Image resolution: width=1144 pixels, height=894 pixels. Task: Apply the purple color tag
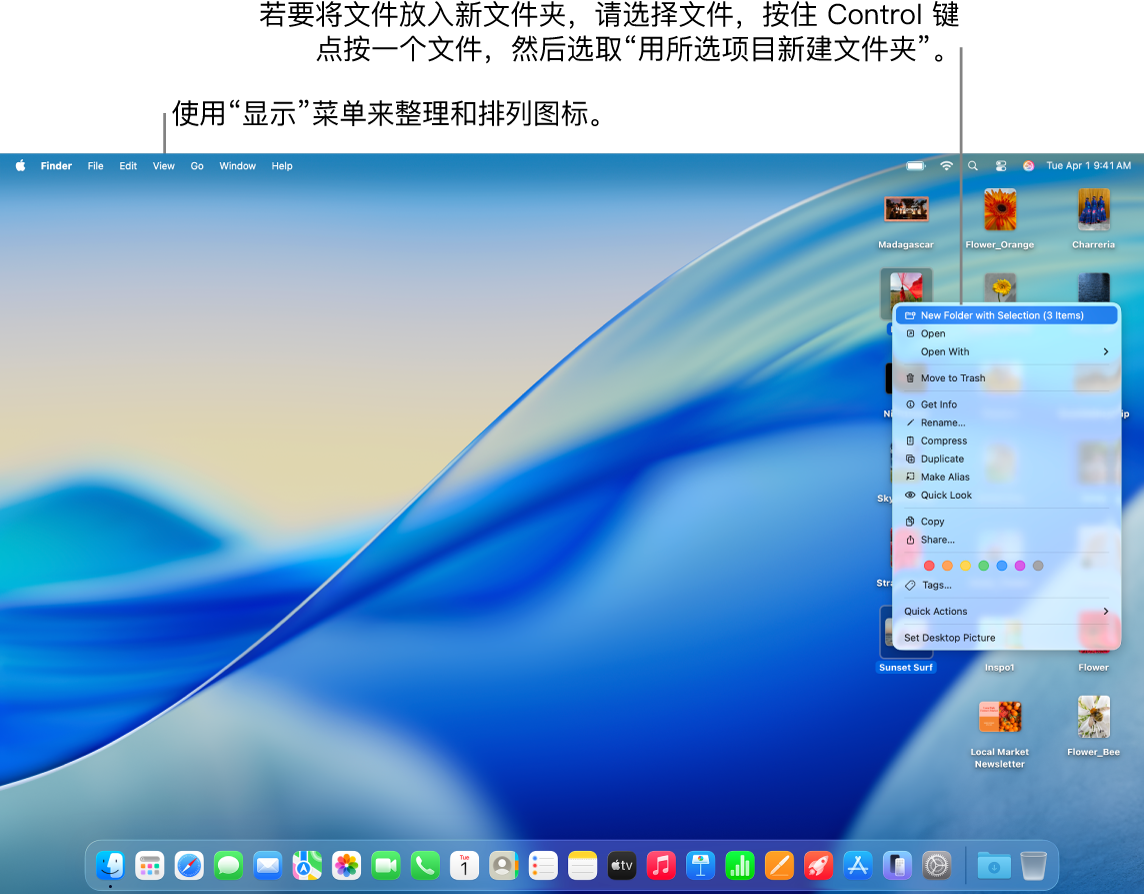(1020, 566)
